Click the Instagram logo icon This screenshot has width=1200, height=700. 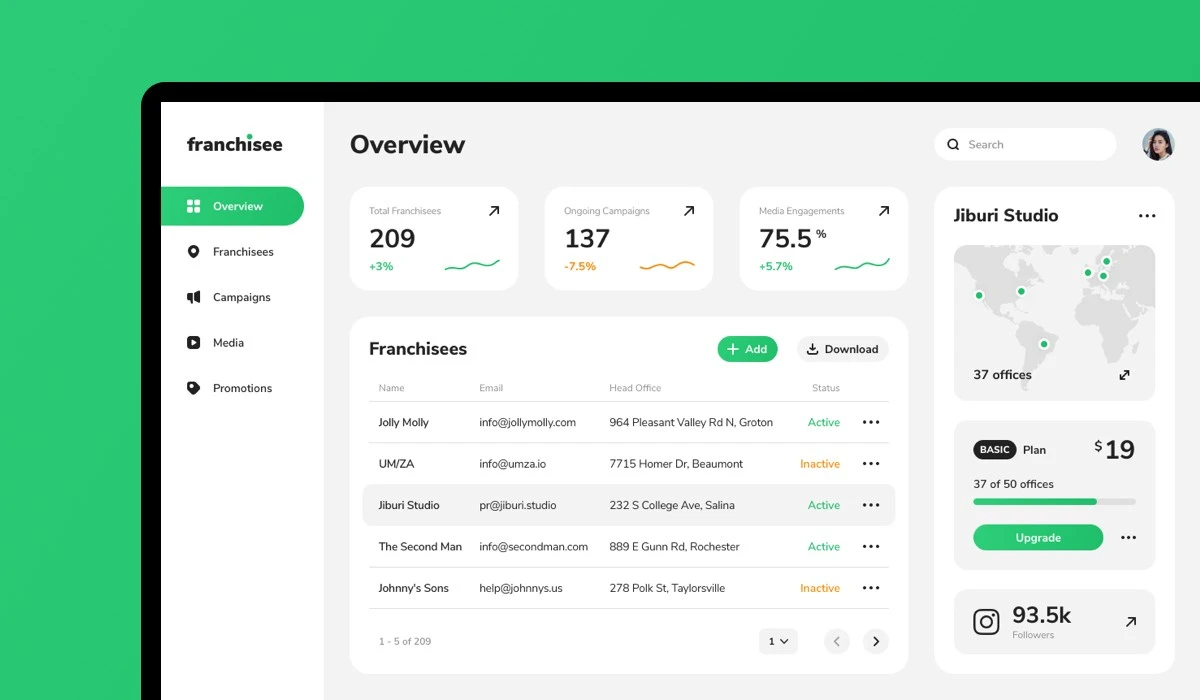click(986, 622)
